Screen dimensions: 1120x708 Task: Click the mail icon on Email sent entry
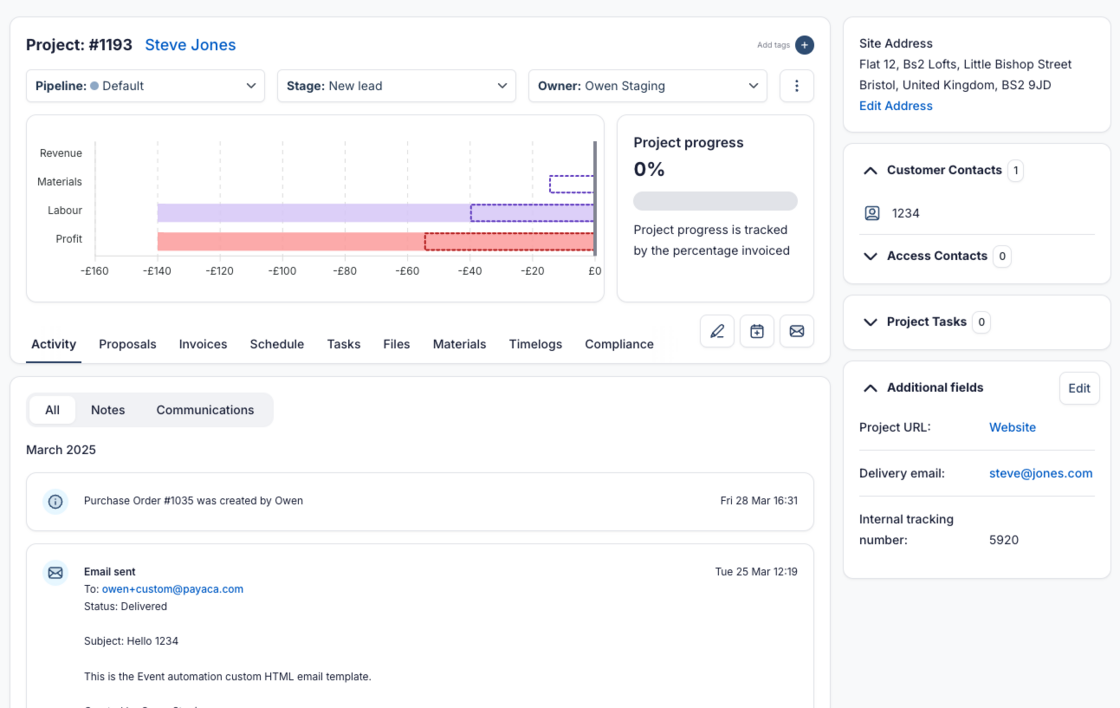(56, 573)
